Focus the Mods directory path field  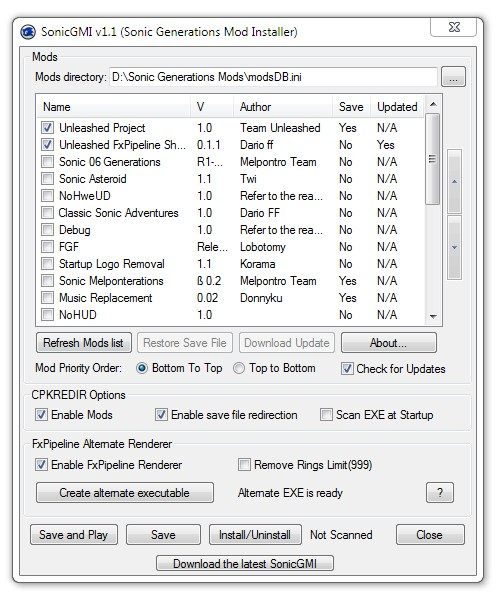tap(273, 77)
